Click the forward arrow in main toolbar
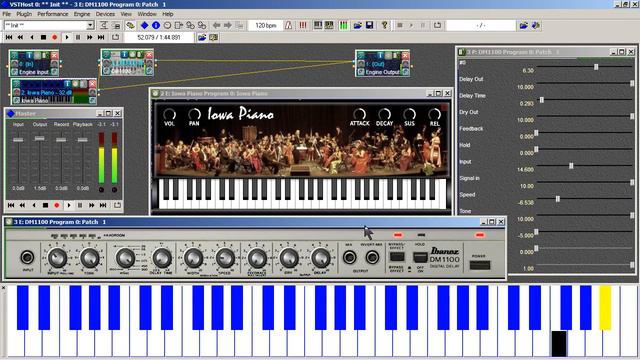The width and height of the screenshot is (640, 360). pyautogui.click(x=228, y=25)
